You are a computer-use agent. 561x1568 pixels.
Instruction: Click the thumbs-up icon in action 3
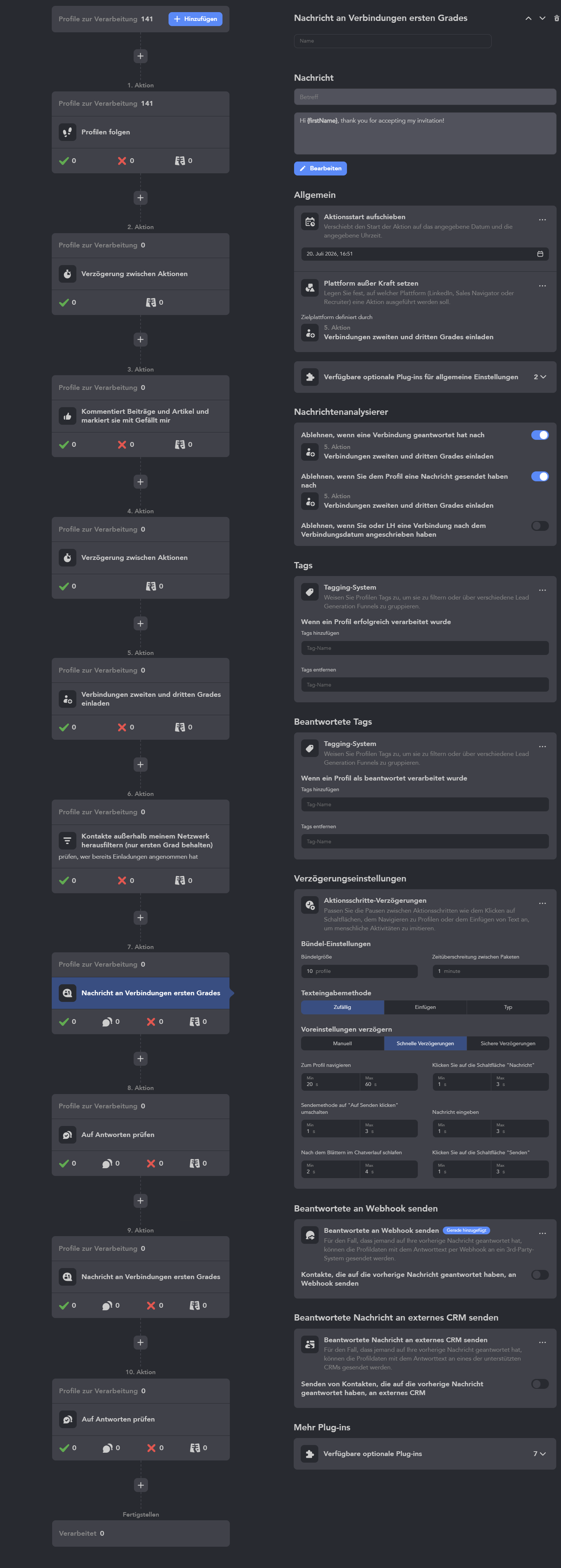click(x=68, y=416)
